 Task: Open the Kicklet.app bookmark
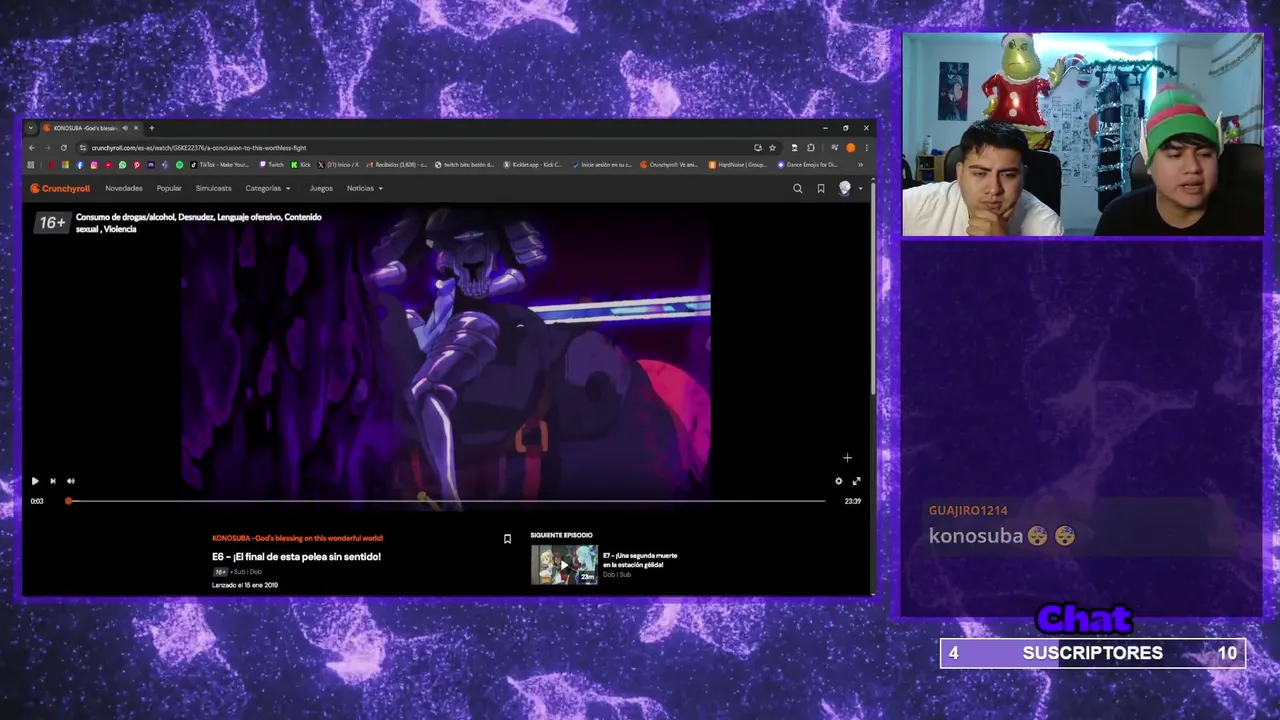(x=533, y=165)
